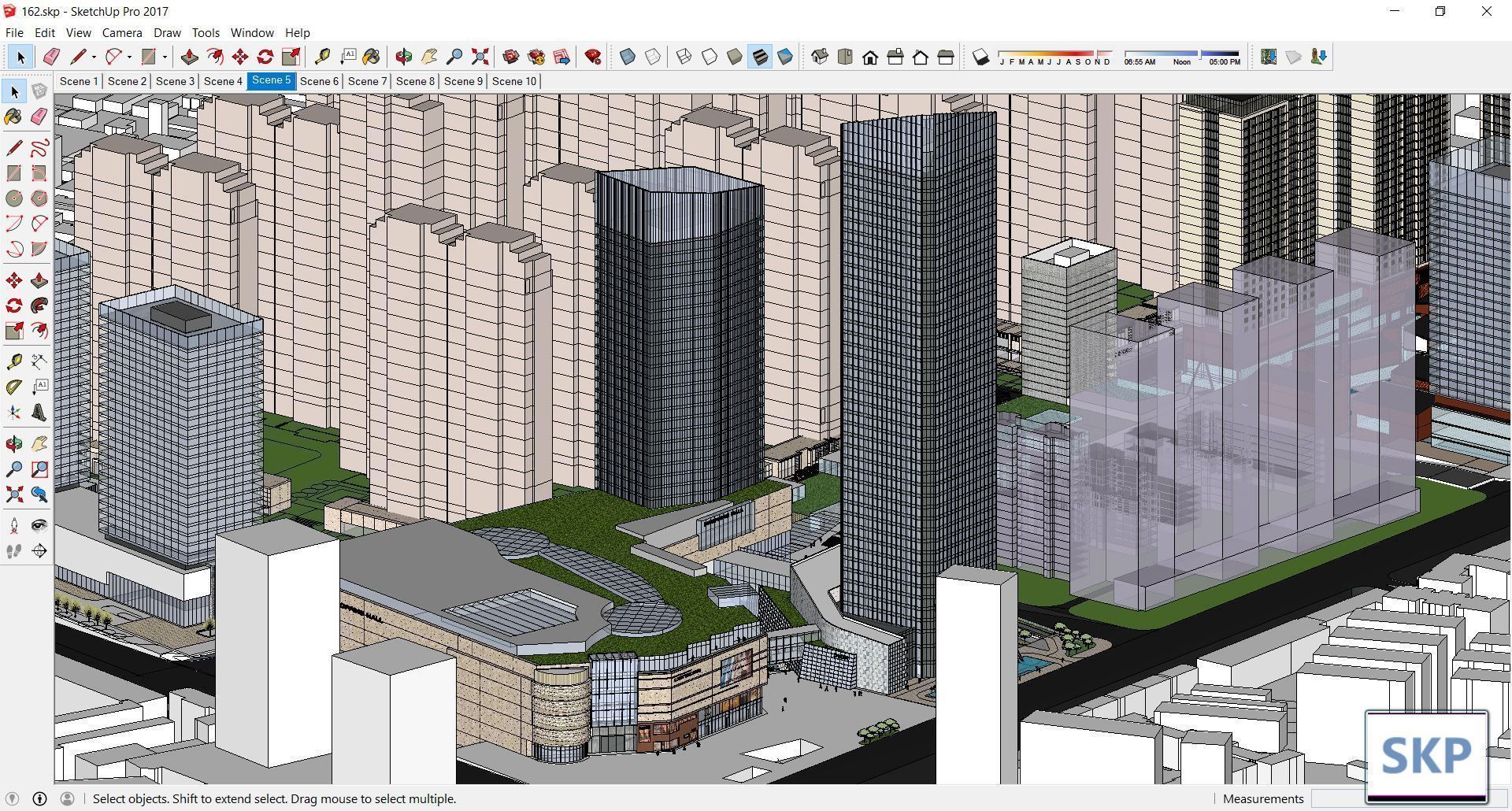Viewport: 1512px width, 811px height.
Task: Select the Rotate tool in top toolbar
Action: (265, 57)
